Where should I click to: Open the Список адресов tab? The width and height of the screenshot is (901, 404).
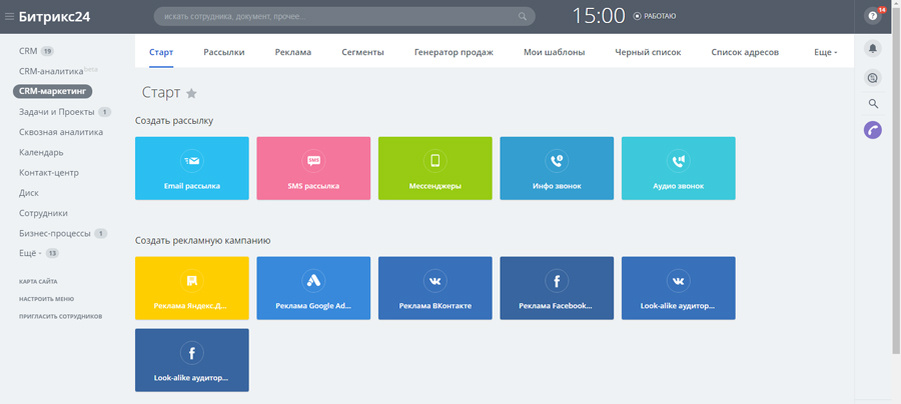tap(745, 52)
